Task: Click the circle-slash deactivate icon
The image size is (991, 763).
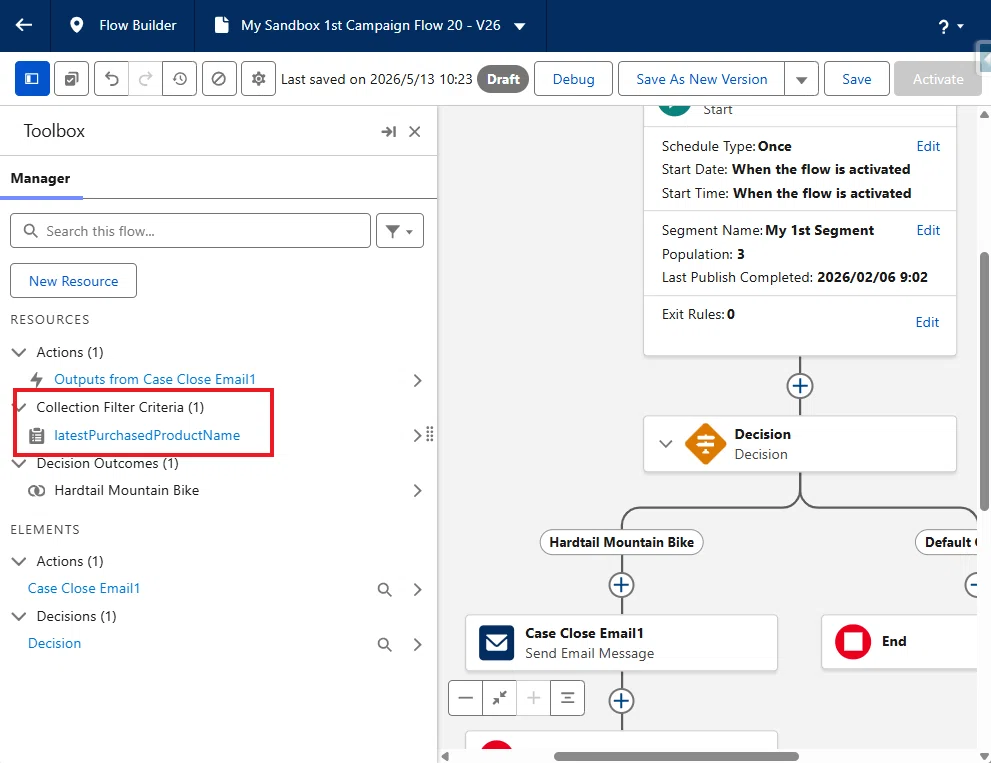Action: point(219,78)
